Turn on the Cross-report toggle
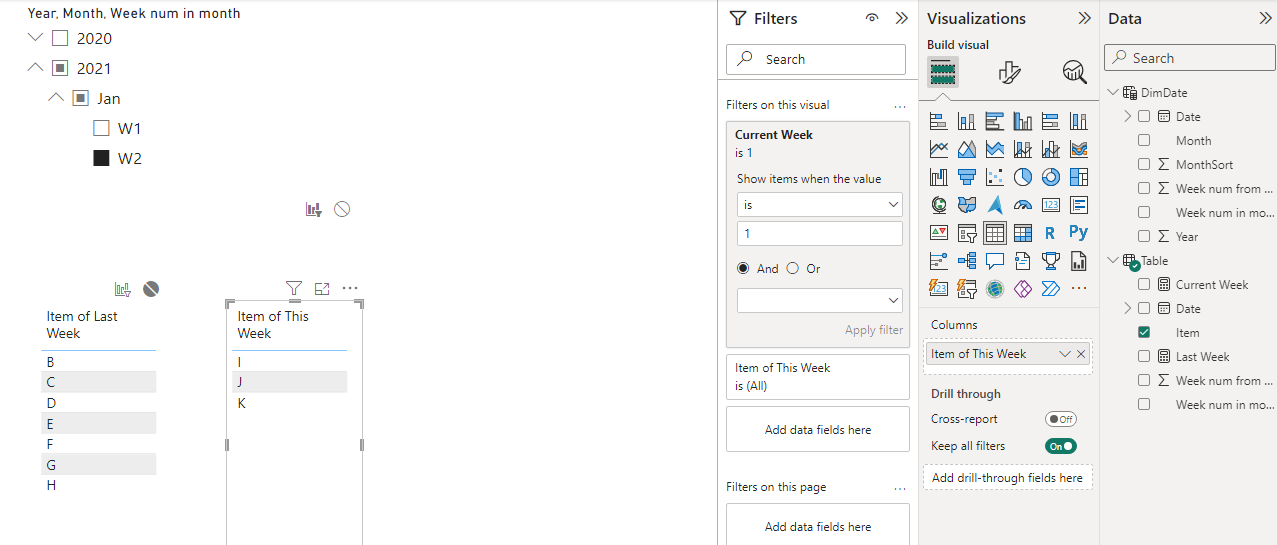The image size is (1277, 545). pos(1060,419)
